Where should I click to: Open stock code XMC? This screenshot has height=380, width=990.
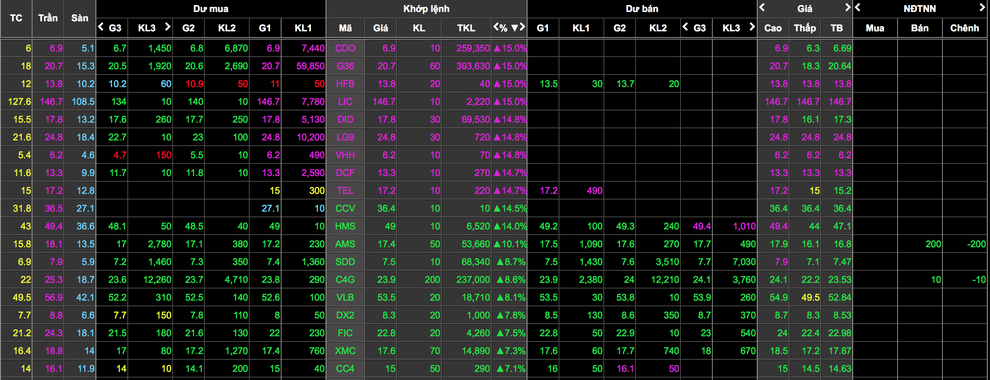(345, 350)
